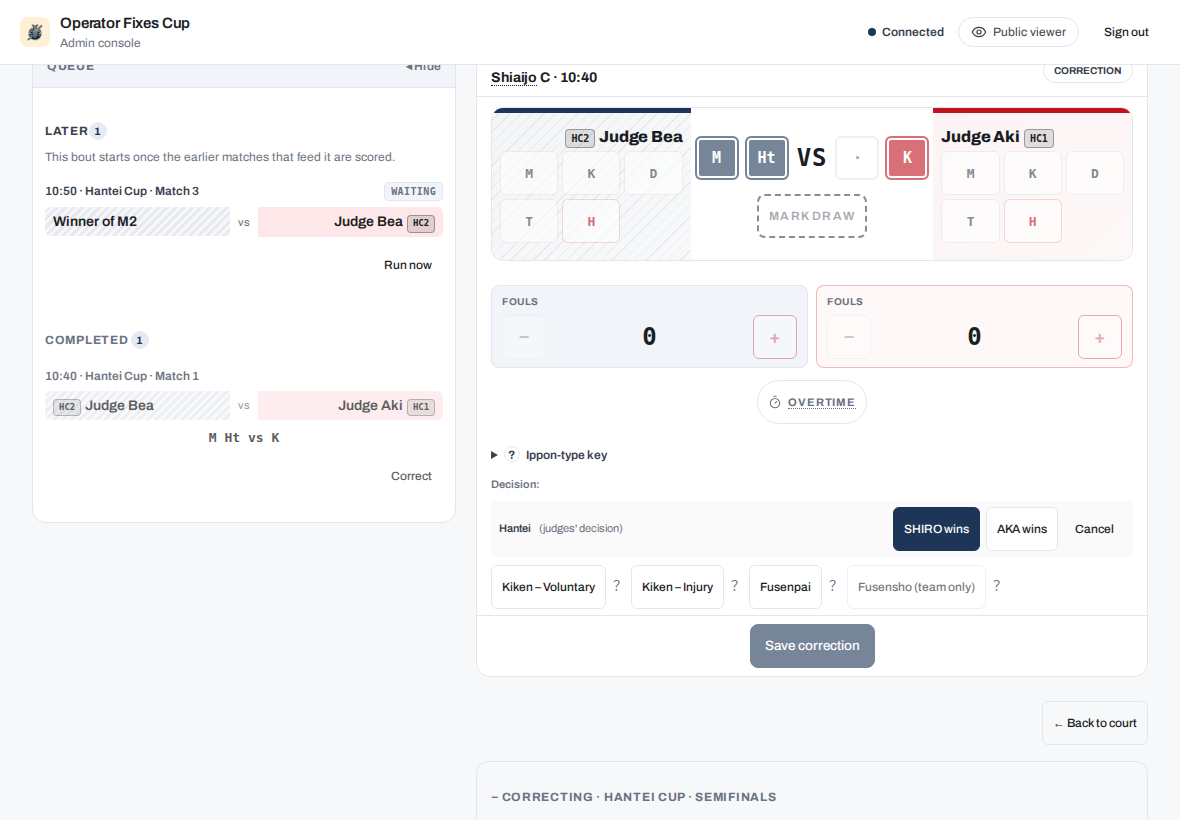Remove scored Ht ippon in center scoreboard

point(766,157)
